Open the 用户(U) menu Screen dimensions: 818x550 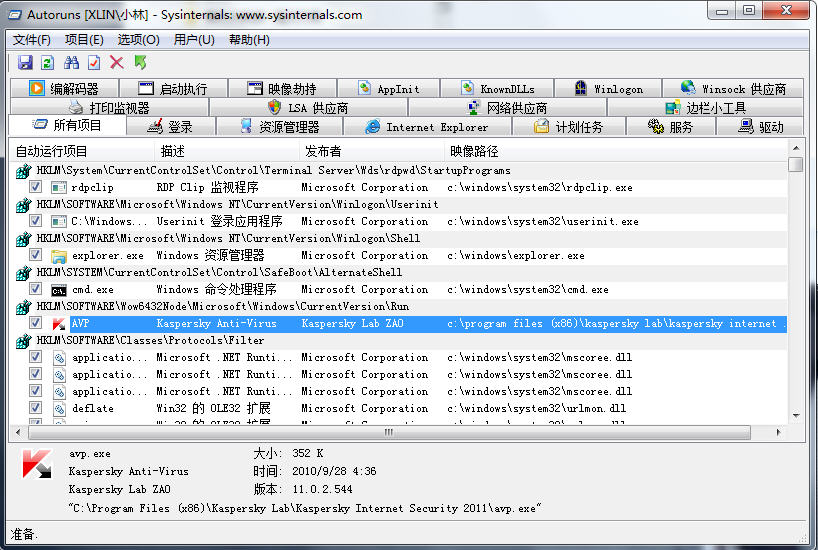(x=194, y=40)
